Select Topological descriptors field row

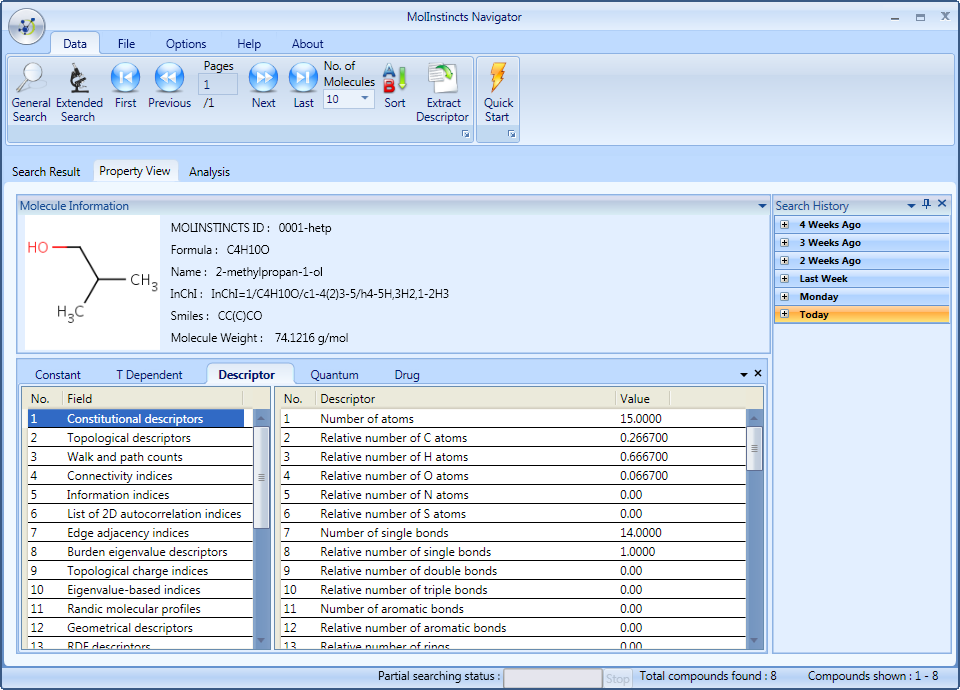pos(140,438)
